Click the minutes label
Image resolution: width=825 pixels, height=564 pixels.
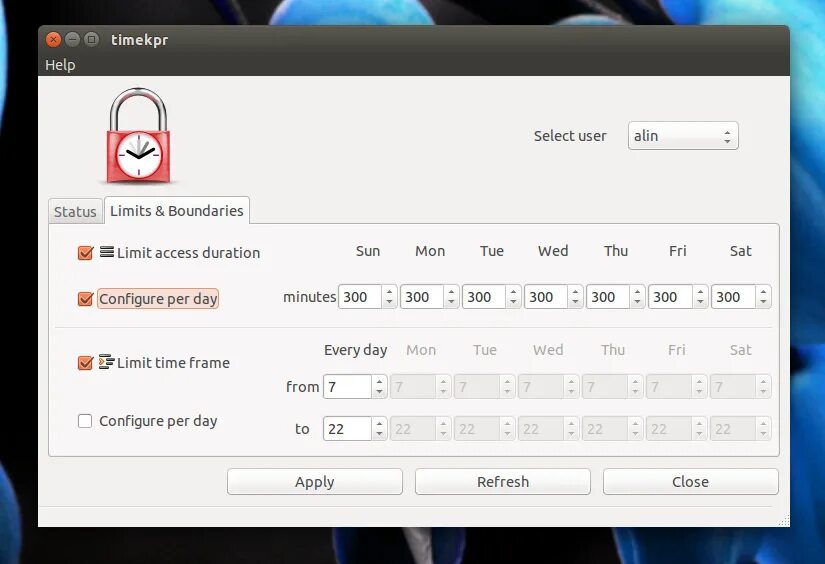(309, 297)
